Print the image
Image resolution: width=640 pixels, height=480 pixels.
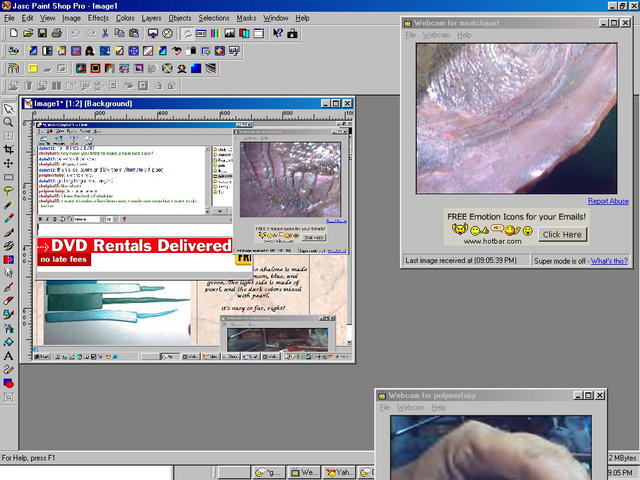tap(57, 33)
